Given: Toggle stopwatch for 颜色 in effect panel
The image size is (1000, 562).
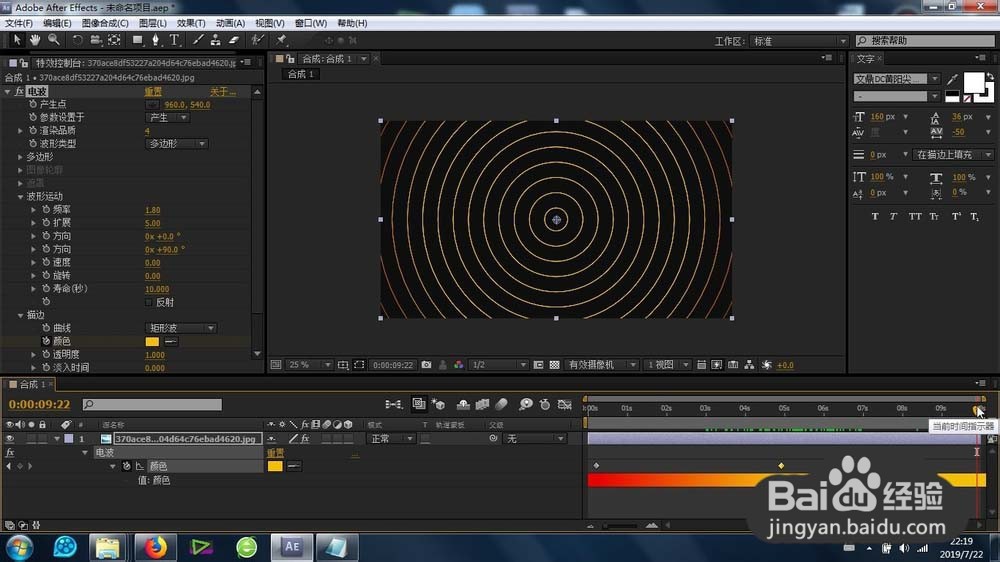Looking at the screenshot, I should click(x=46, y=341).
